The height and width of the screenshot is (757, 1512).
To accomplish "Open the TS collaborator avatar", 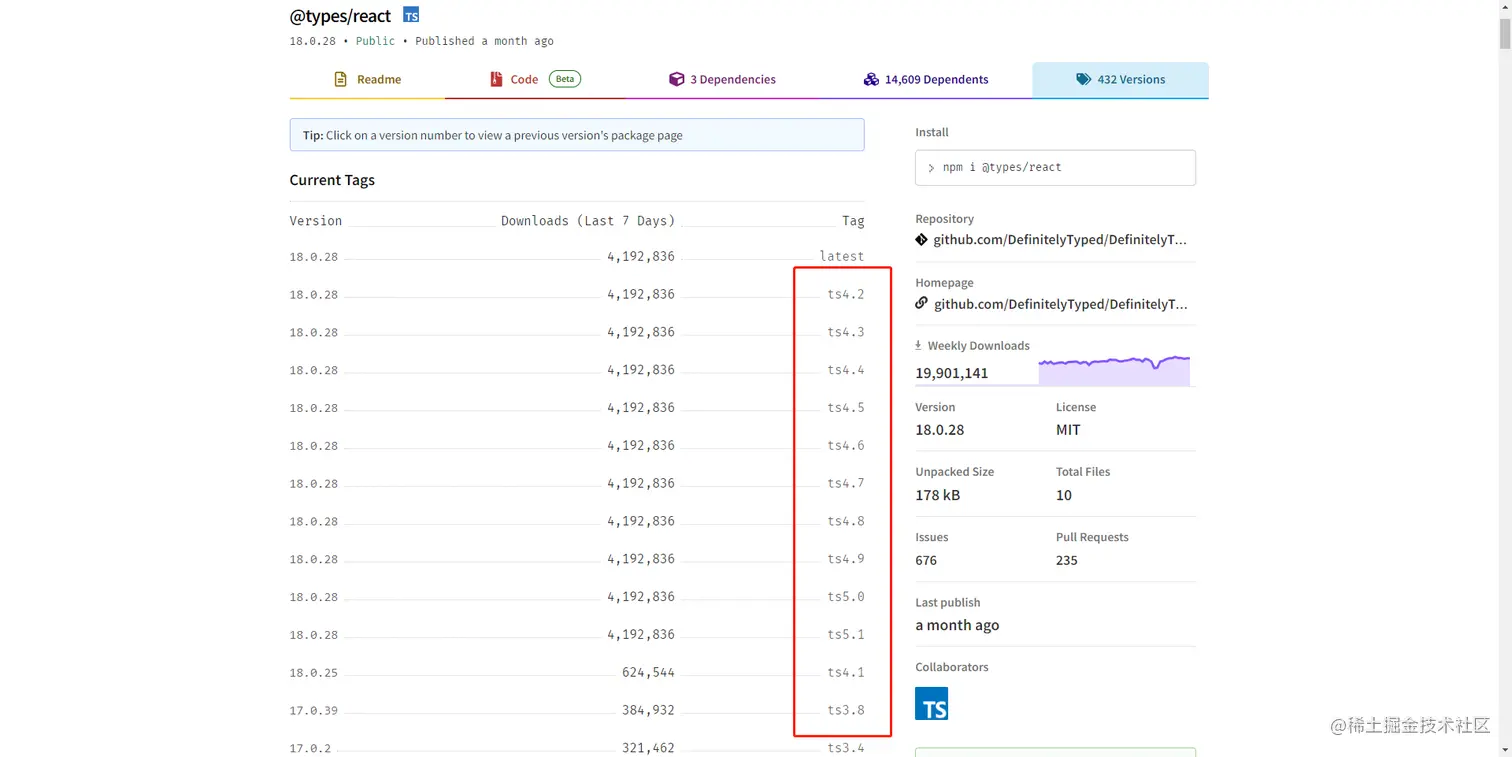I will coord(931,703).
